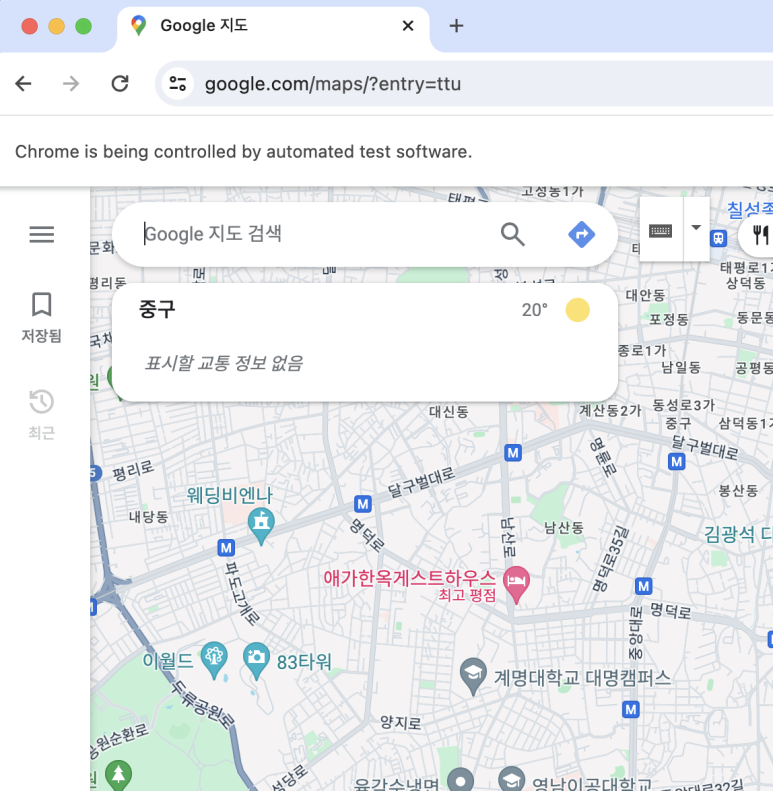Click the 중구 location heading
This screenshot has width=773, height=791.
157,309
